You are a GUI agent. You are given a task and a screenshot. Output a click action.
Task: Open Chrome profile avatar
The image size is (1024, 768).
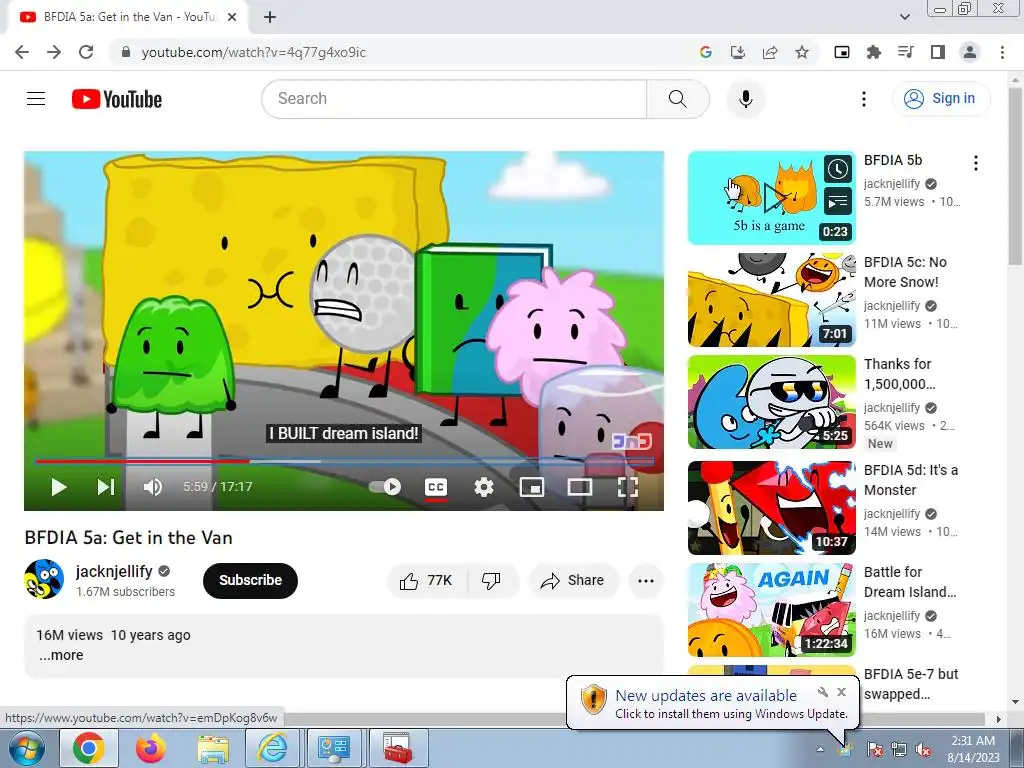click(x=970, y=52)
